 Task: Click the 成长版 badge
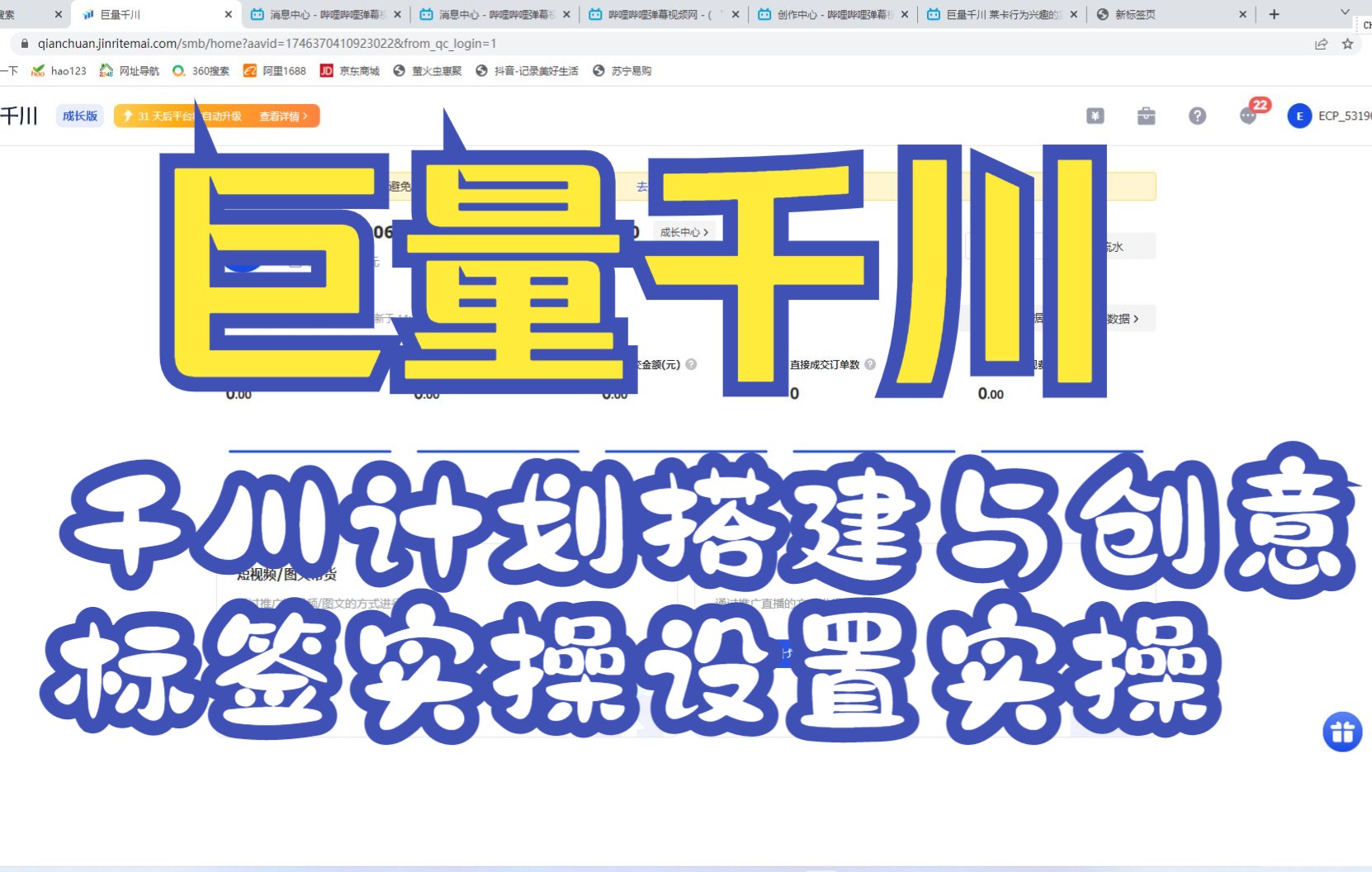pyautogui.click(x=80, y=116)
